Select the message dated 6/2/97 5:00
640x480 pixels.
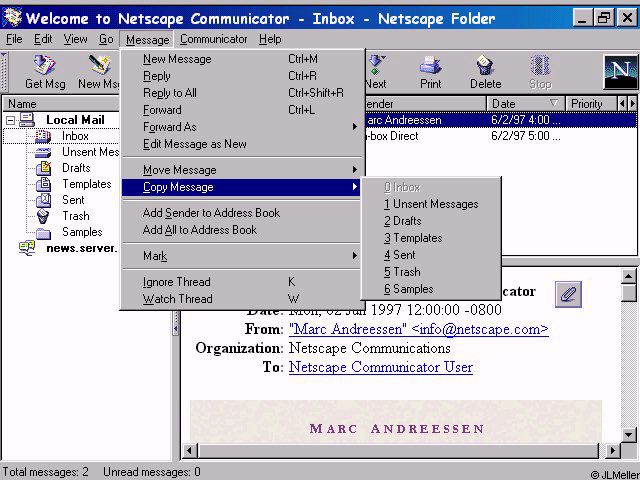pos(500,136)
